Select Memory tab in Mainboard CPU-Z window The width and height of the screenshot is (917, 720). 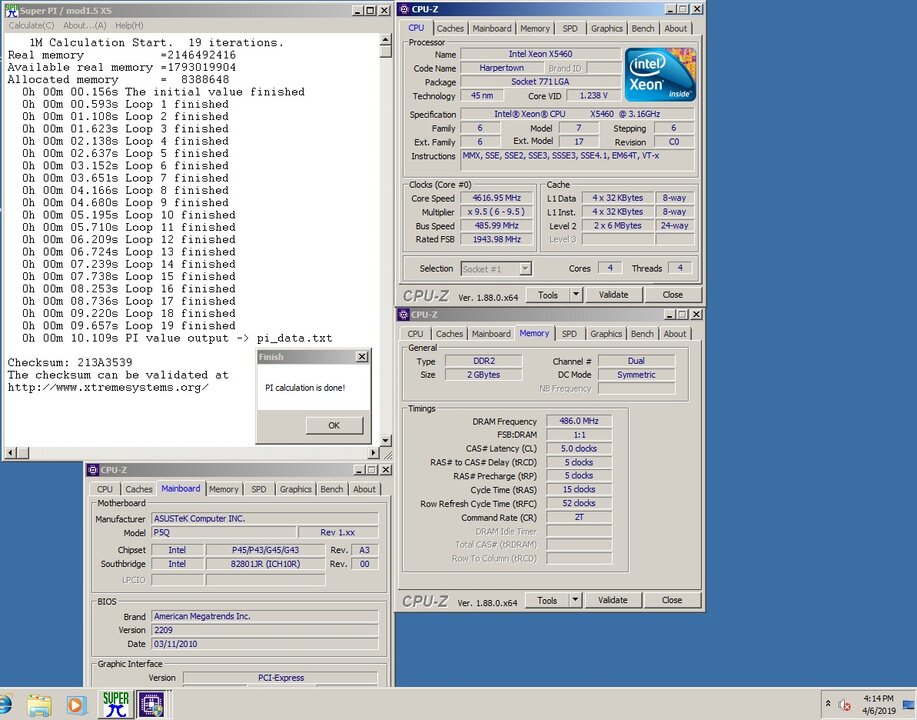tap(223, 489)
